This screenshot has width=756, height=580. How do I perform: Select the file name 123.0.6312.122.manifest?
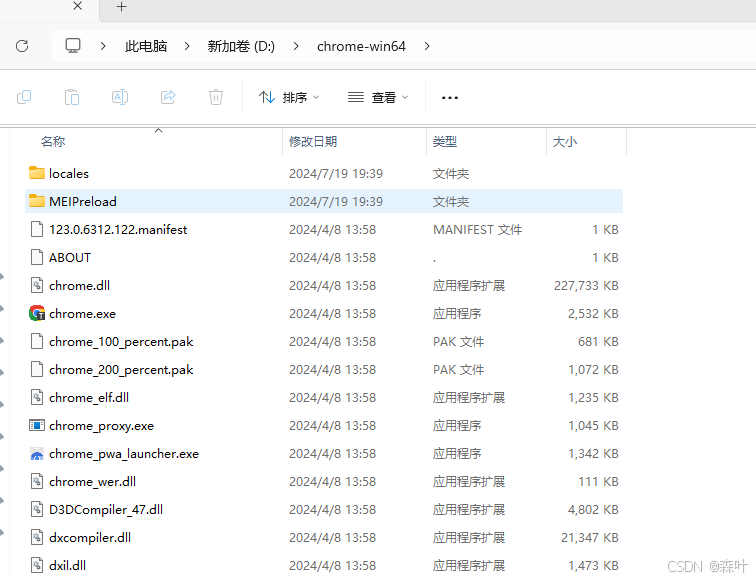click(118, 229)
